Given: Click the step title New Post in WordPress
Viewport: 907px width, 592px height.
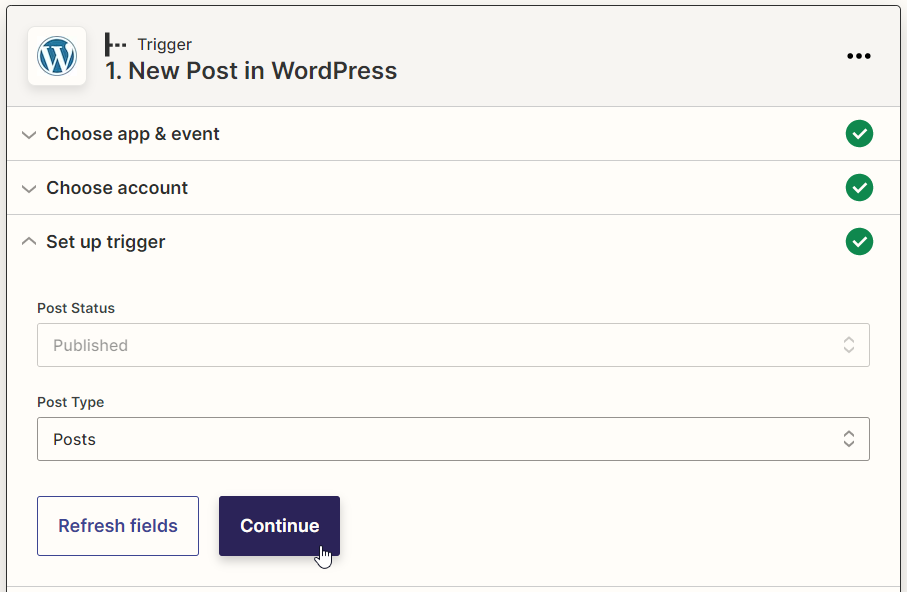Looking at the screenshot, I should click(251, 71).
